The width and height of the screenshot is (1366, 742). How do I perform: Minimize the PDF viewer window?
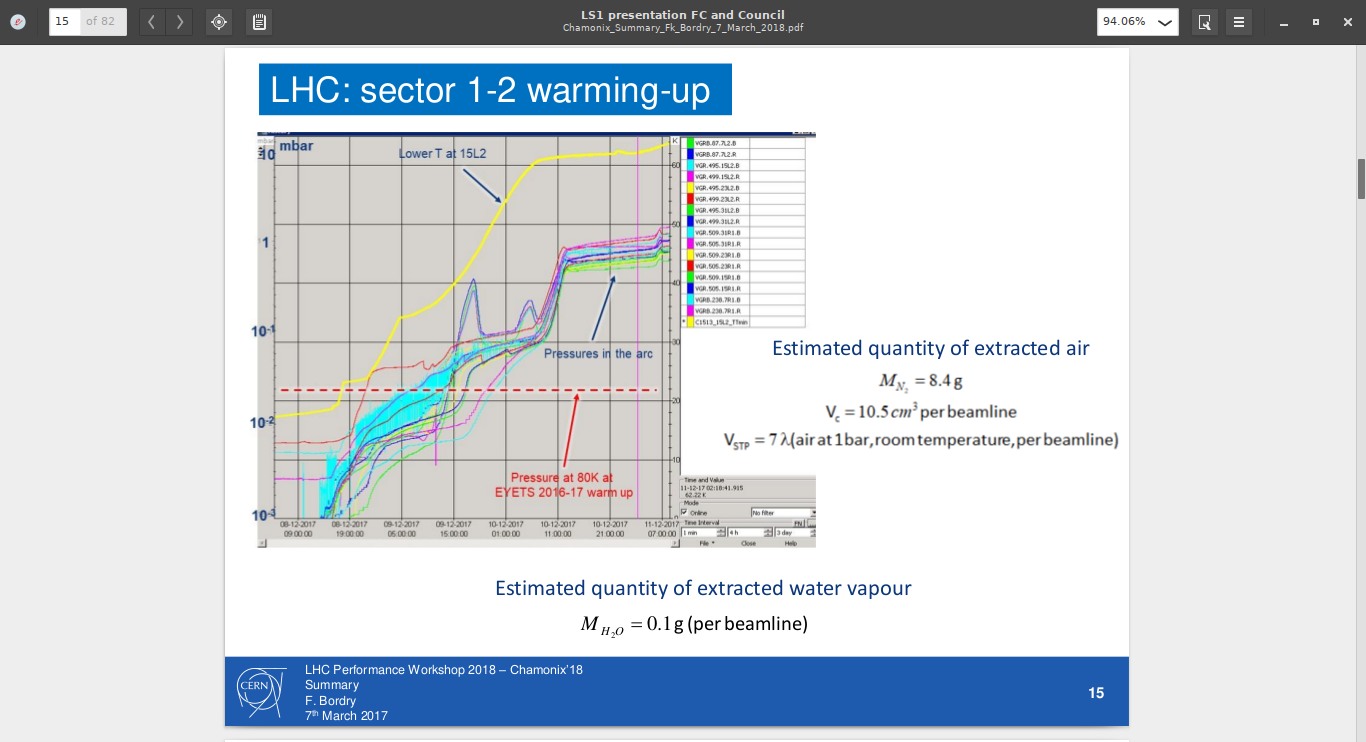(1285, 22)
